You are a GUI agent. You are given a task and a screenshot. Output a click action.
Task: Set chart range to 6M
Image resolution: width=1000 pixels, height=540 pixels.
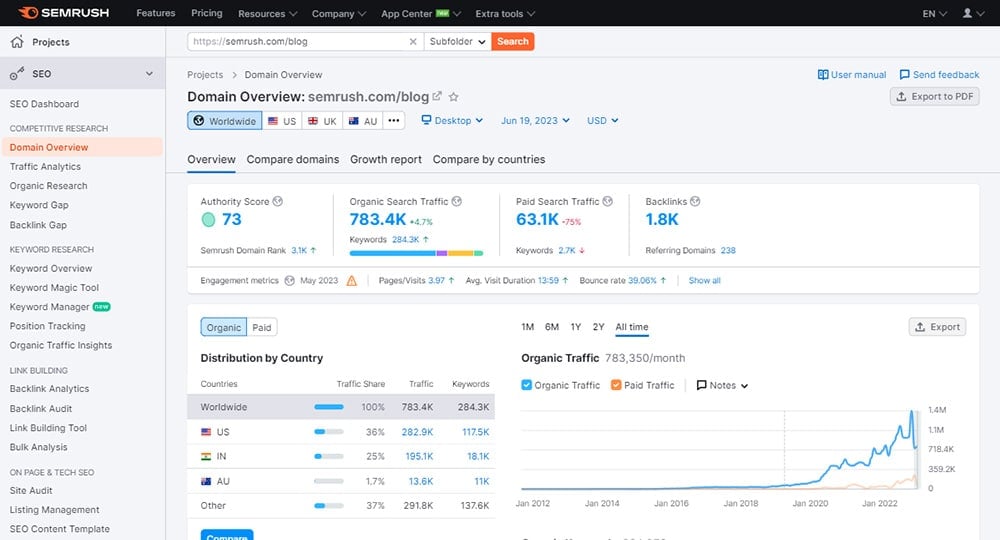click(552, 327)
